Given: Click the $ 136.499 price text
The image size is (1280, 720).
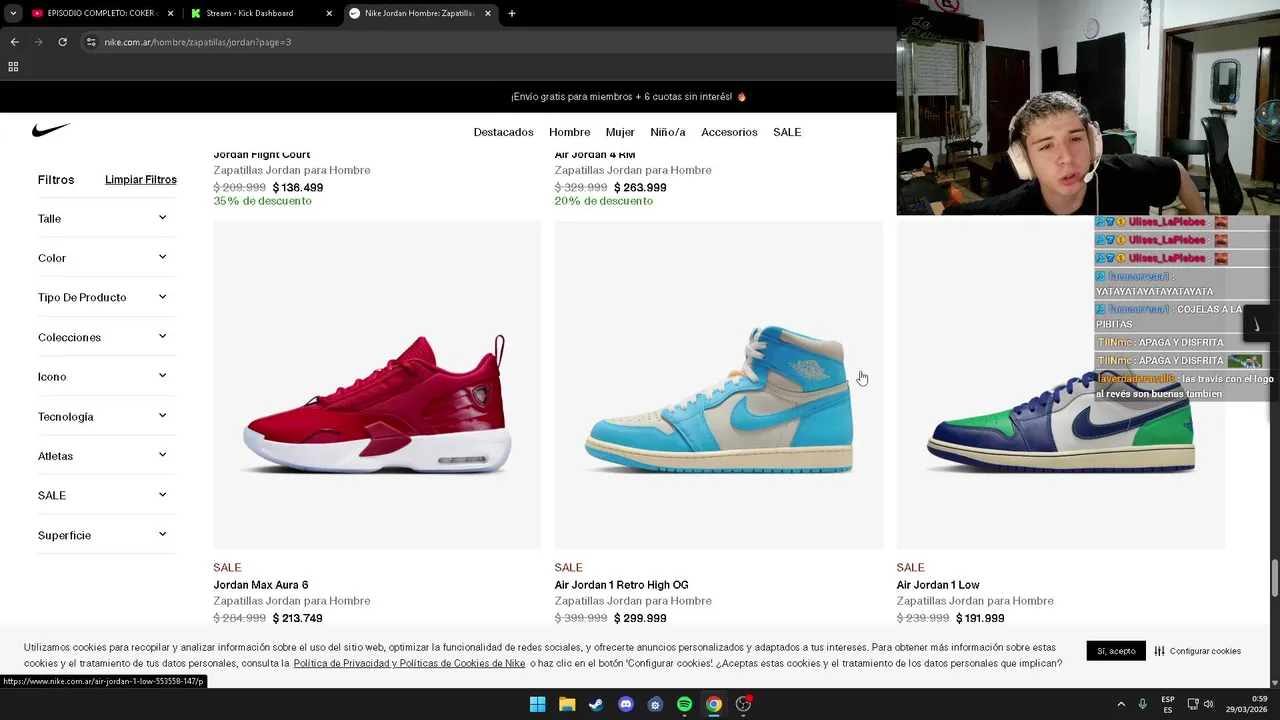Looking at the screenshot, I should 298,187.
